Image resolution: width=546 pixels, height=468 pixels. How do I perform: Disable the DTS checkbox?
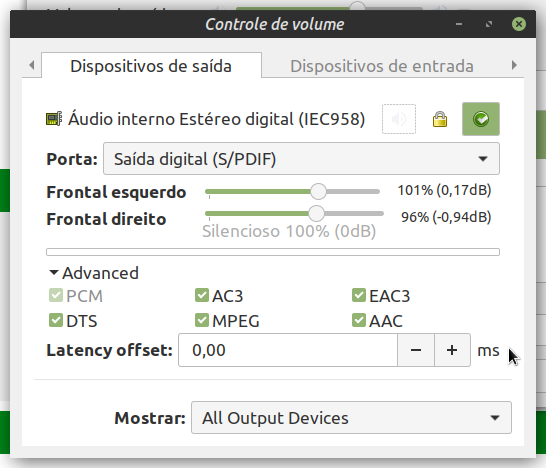click(56, 320)
